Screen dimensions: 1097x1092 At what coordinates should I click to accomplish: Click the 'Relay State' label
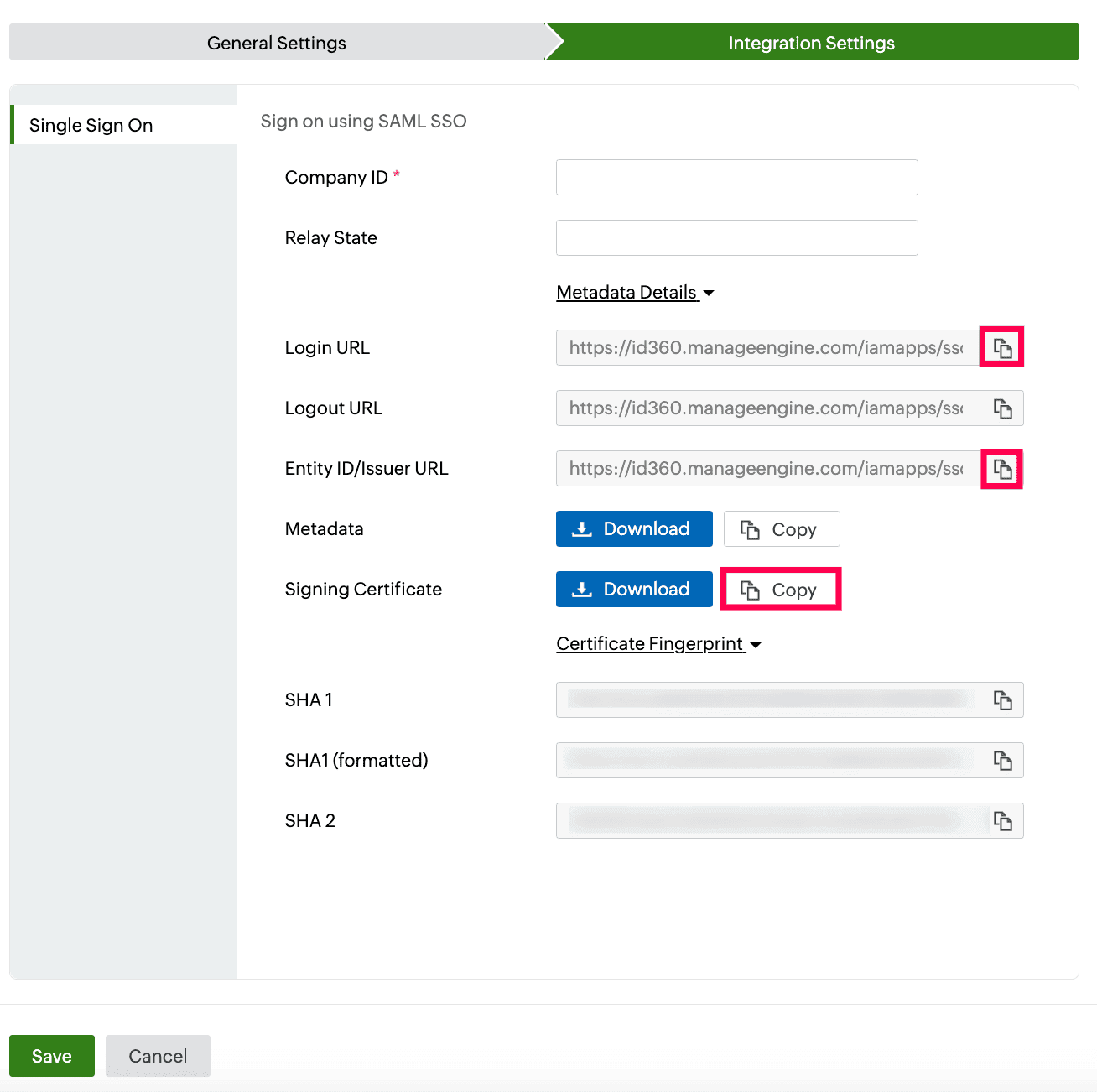[x=331, y=238]
